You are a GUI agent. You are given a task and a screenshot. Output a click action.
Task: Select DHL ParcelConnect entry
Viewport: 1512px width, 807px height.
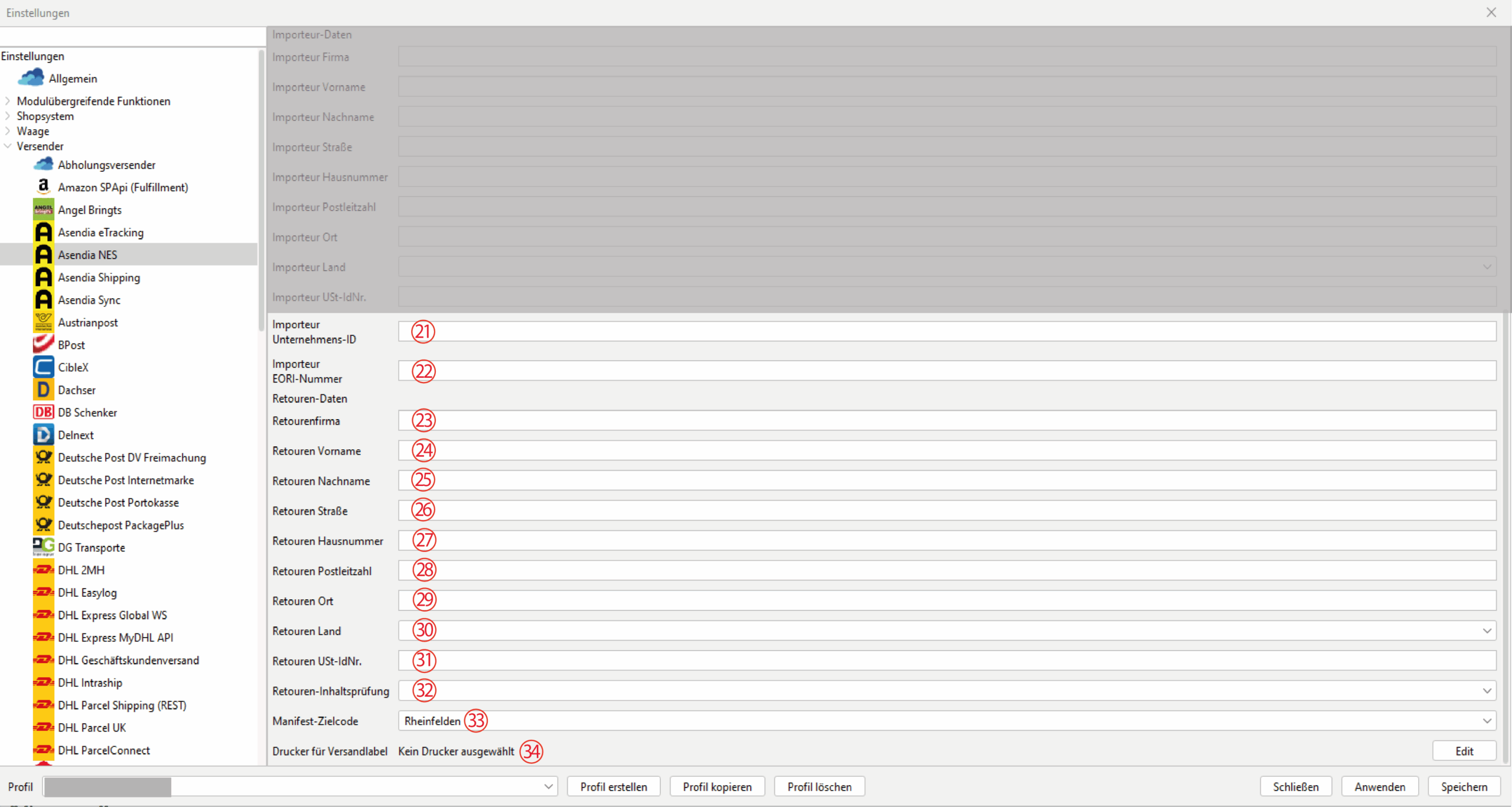coord(104,750)
